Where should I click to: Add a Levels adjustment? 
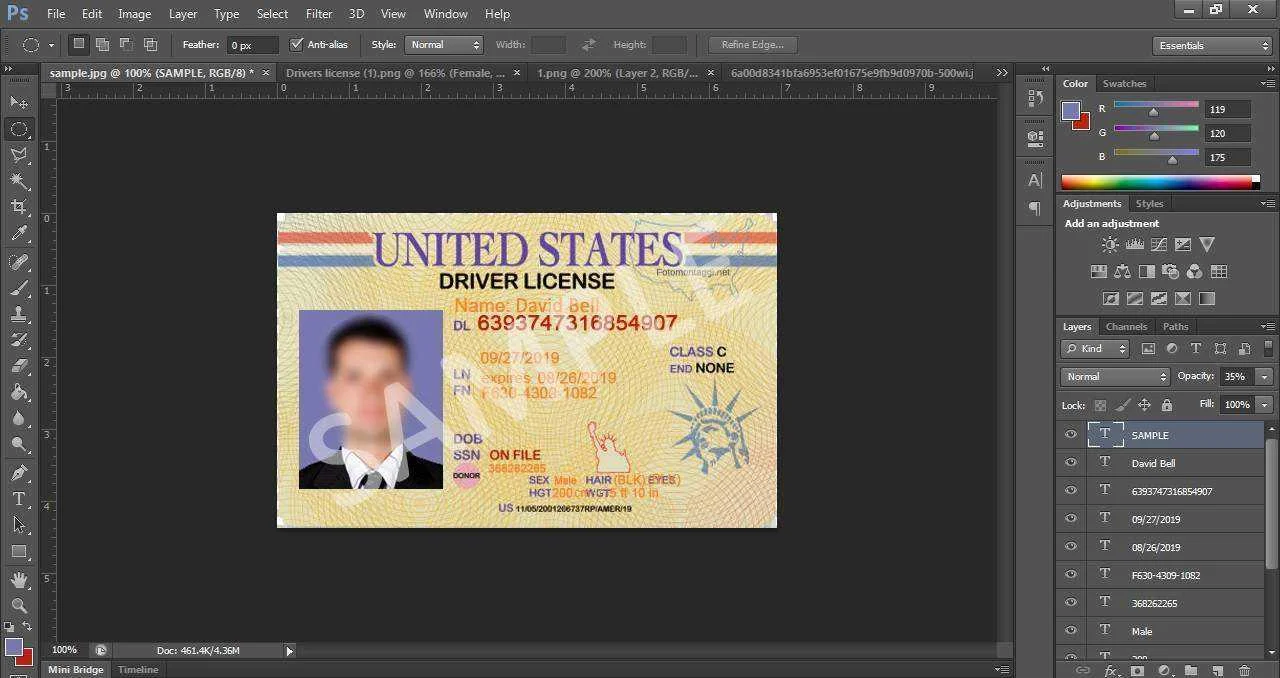click(1134, 244)
